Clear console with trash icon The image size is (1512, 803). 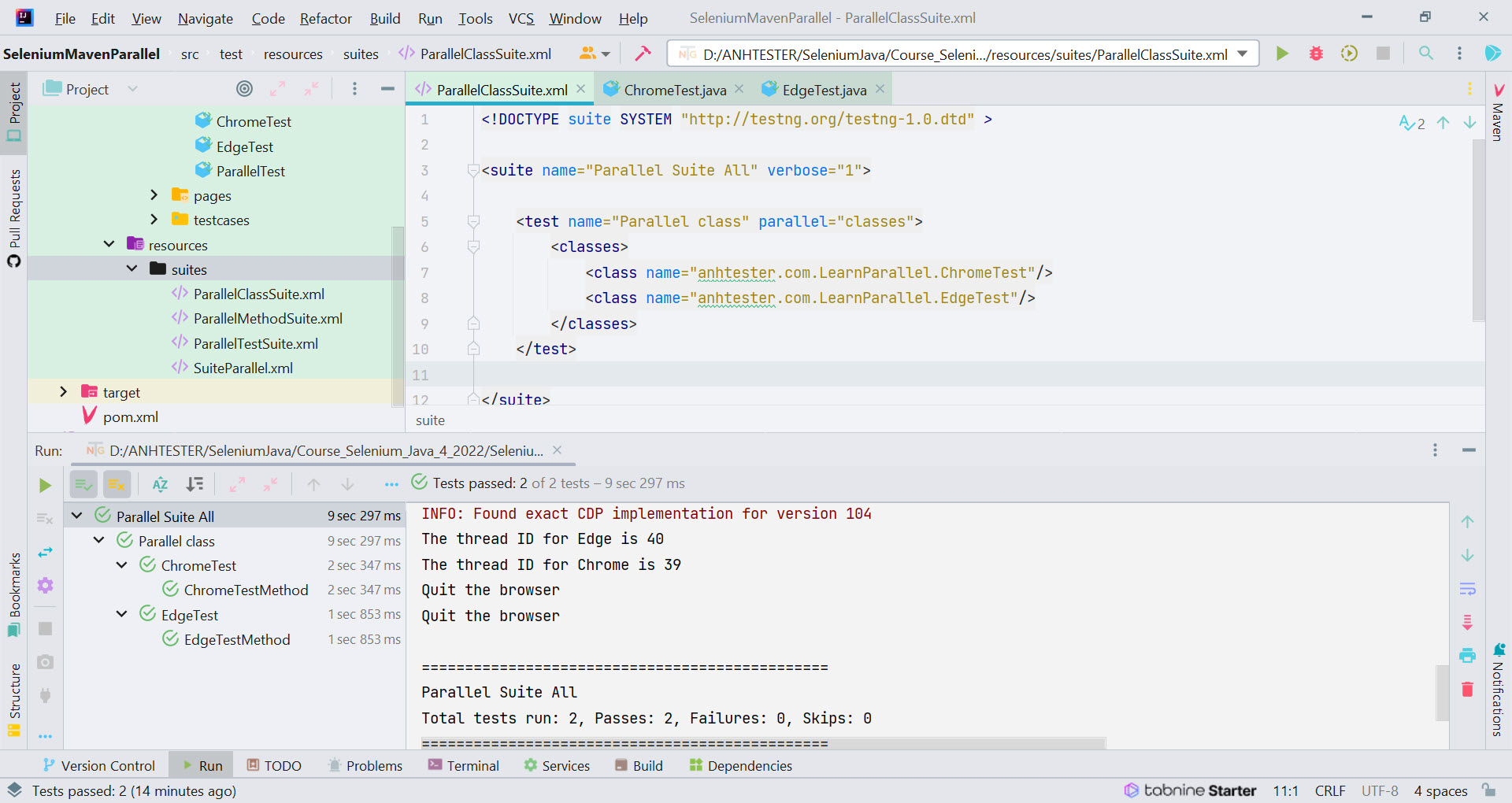[1467, 689]
